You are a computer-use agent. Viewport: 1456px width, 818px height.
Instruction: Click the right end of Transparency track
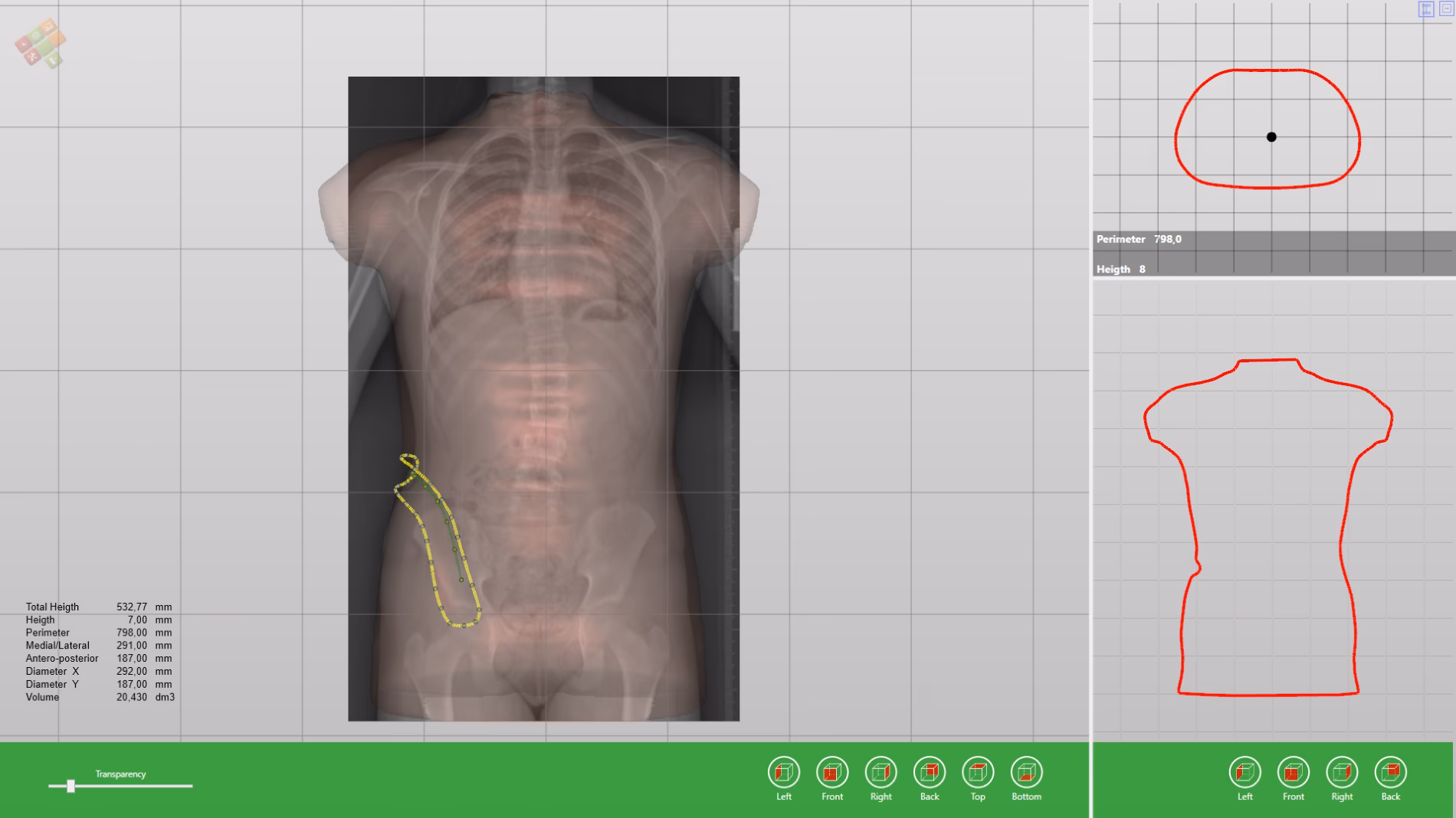tap(190, 786)
